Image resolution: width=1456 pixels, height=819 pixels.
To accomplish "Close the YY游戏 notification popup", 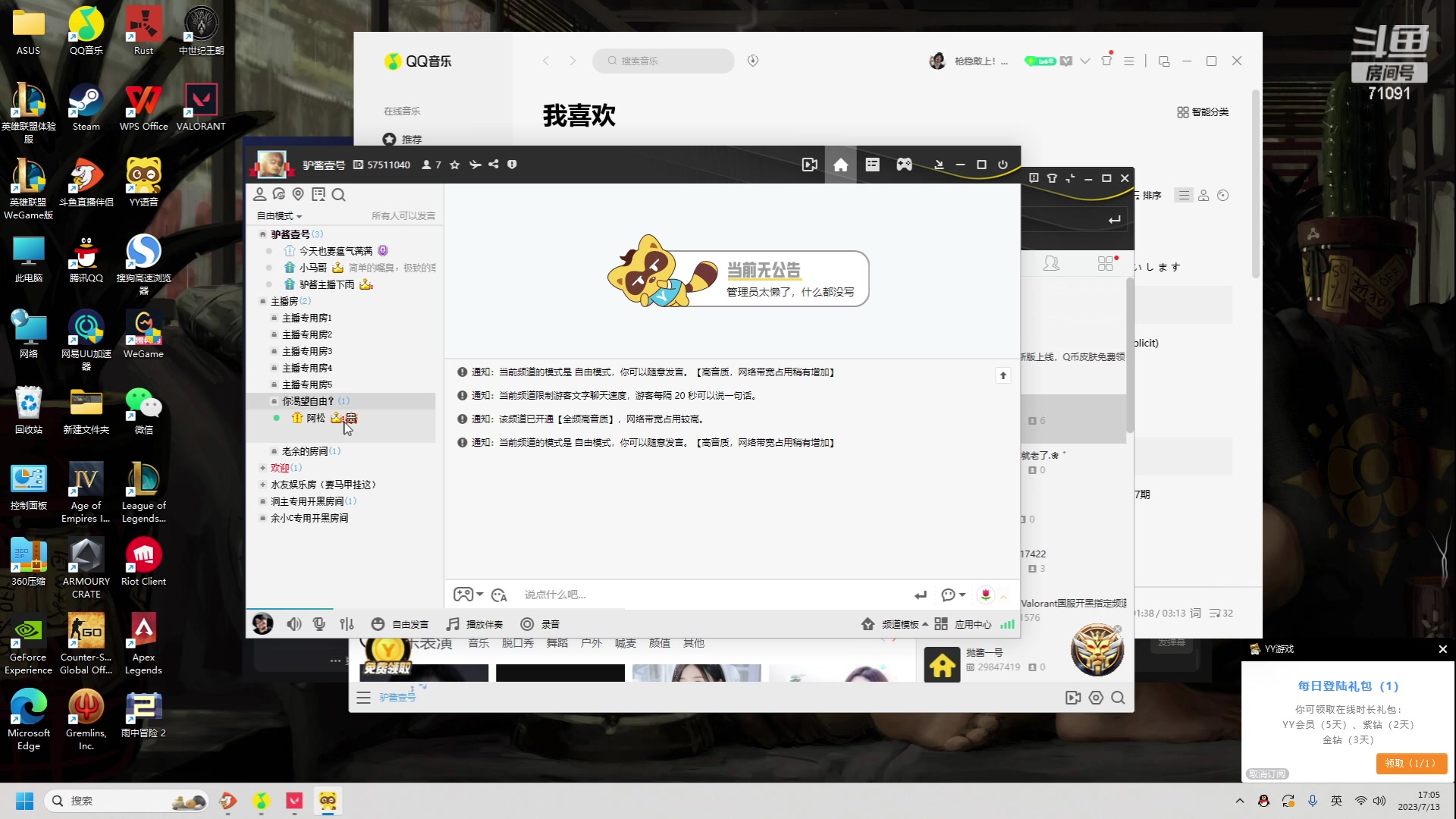I will [1442, 649].
